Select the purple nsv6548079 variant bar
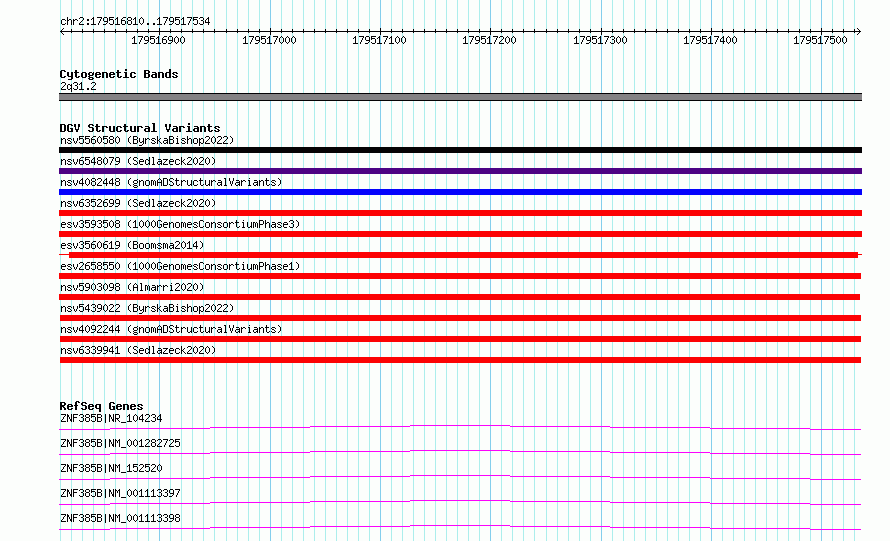Image resolution: width=890 pixels, height=541 pixels. click(x=460, y=171)
